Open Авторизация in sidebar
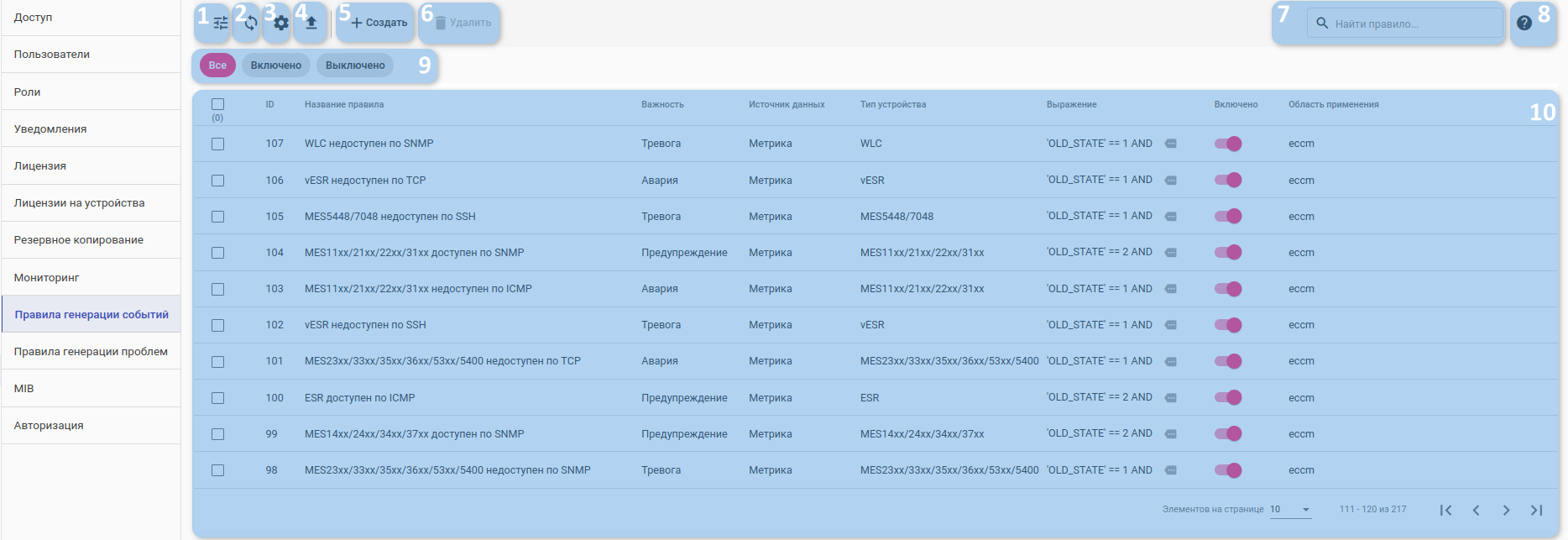 pyautogui.click(x=91, y=426)
